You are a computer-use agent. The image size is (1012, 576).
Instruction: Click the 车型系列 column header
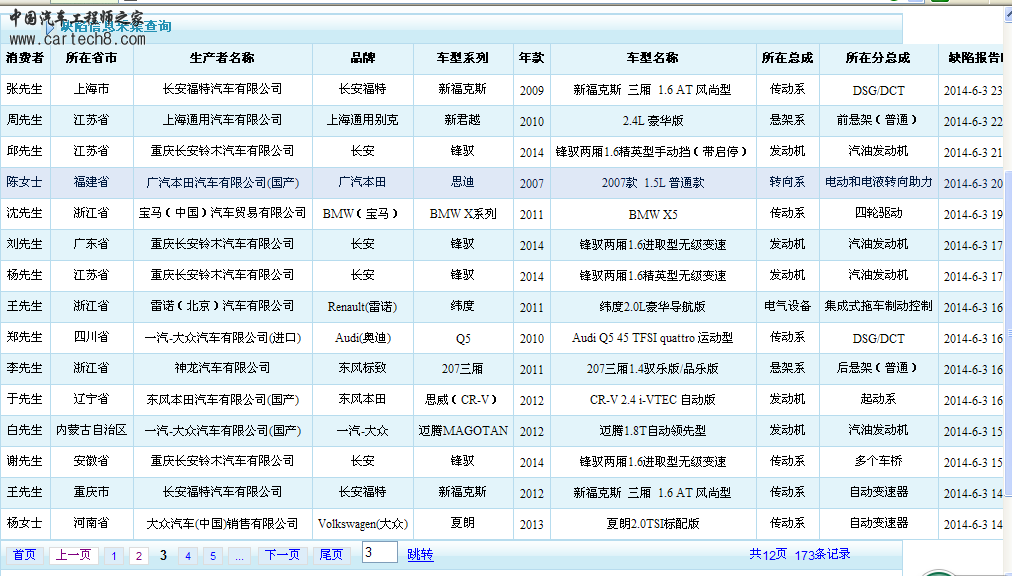pos(463,59)
